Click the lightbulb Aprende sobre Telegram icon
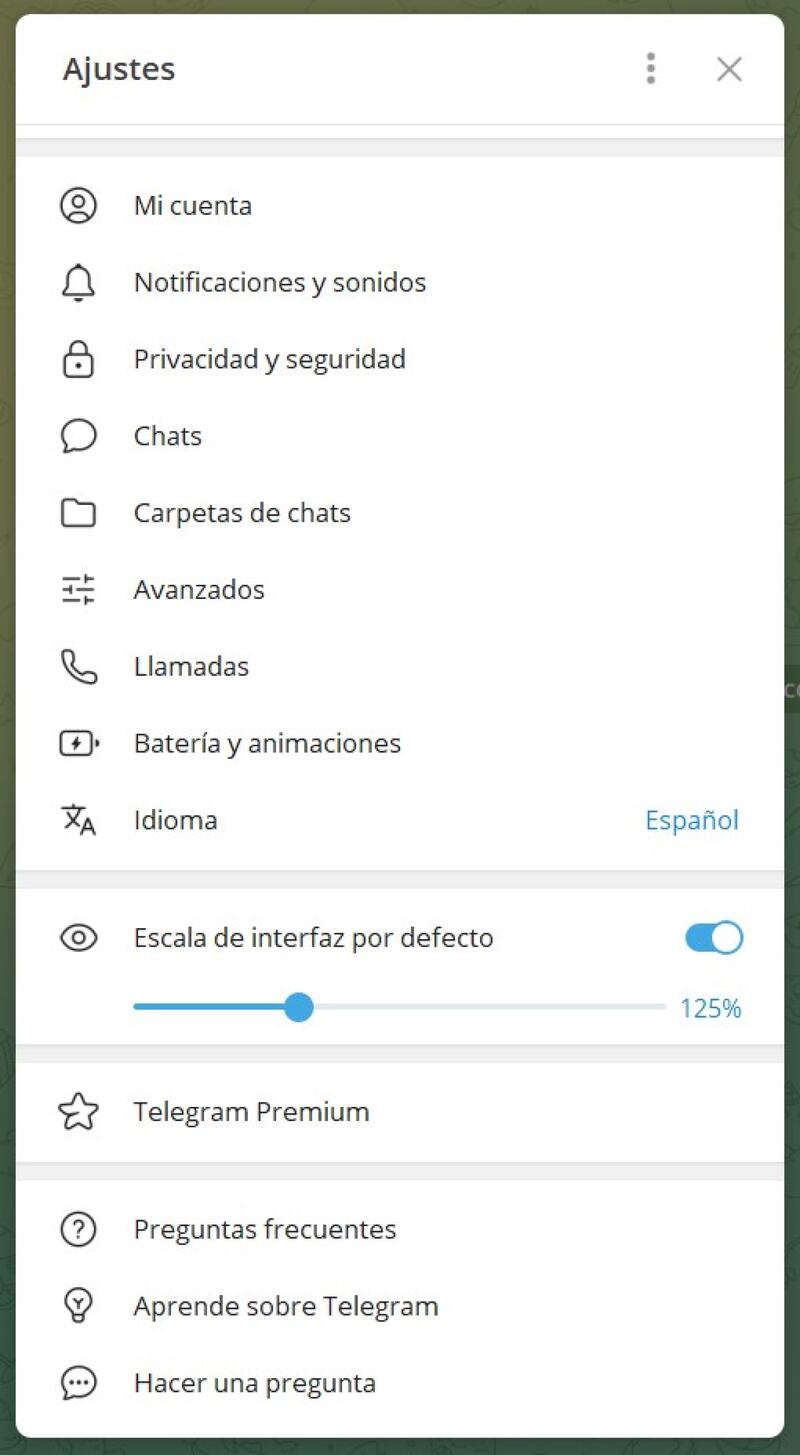800x1455 pixels. click(78, 1306)
